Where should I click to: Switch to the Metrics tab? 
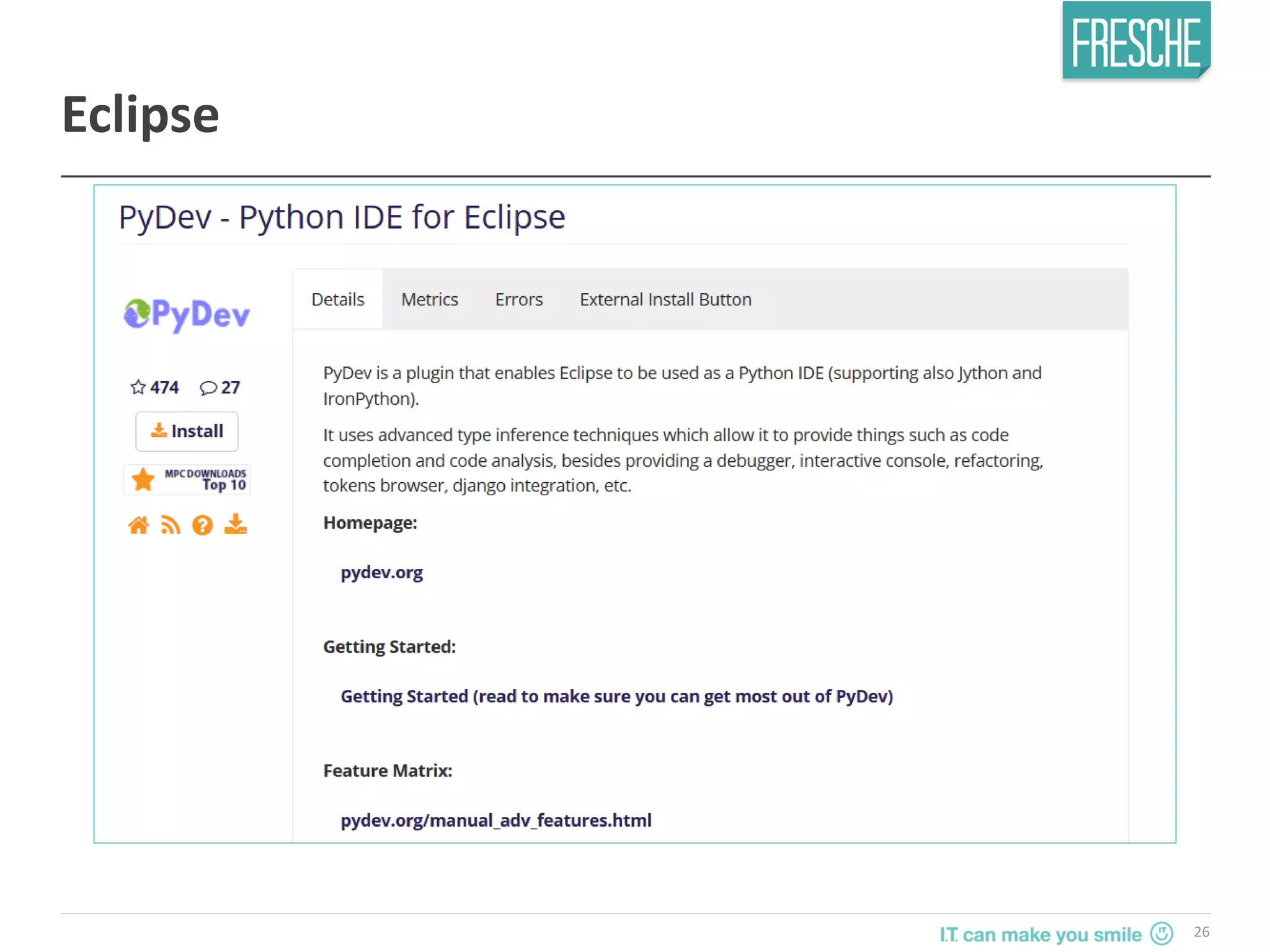tap(429, 299)
